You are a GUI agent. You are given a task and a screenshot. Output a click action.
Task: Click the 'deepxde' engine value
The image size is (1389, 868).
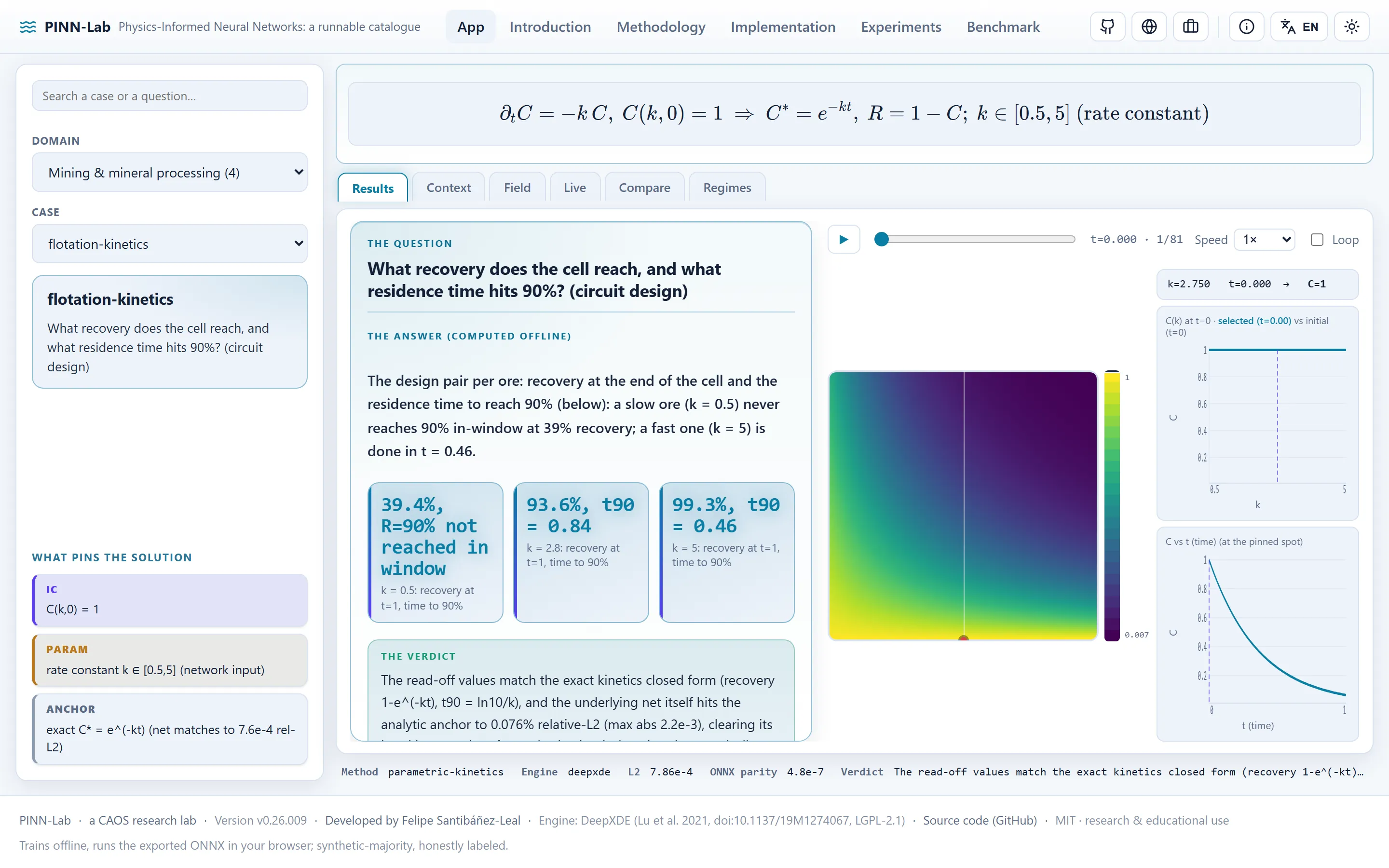pyautogui.click(x=589, y=772)
